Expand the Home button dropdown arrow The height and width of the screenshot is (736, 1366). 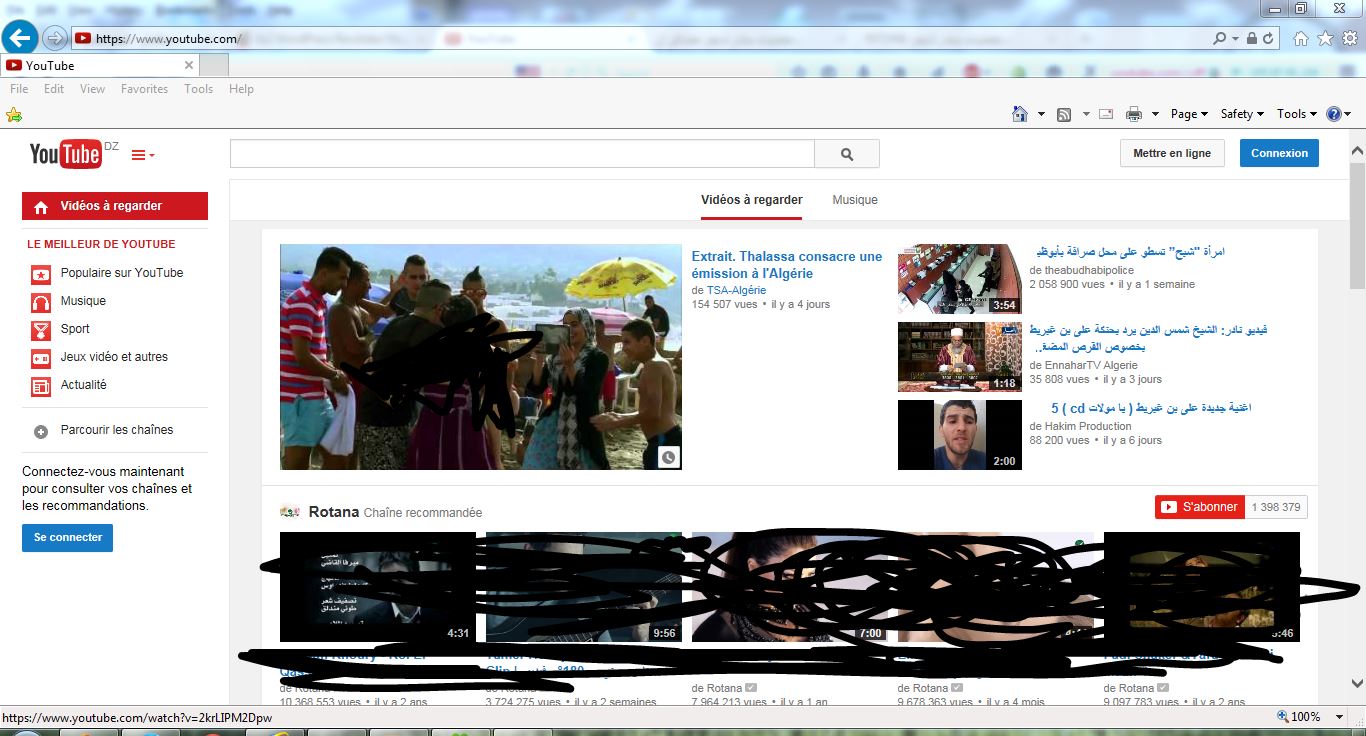click(1041, 114)
